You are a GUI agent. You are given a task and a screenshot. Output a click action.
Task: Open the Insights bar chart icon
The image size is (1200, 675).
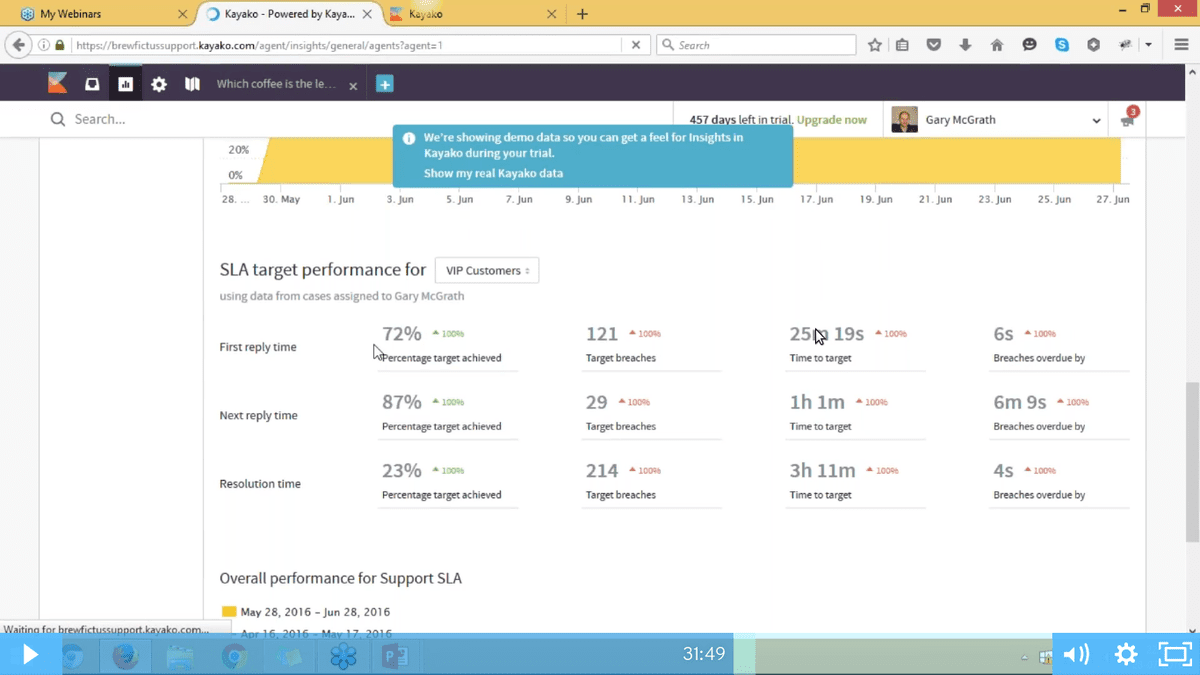point(125,85)
